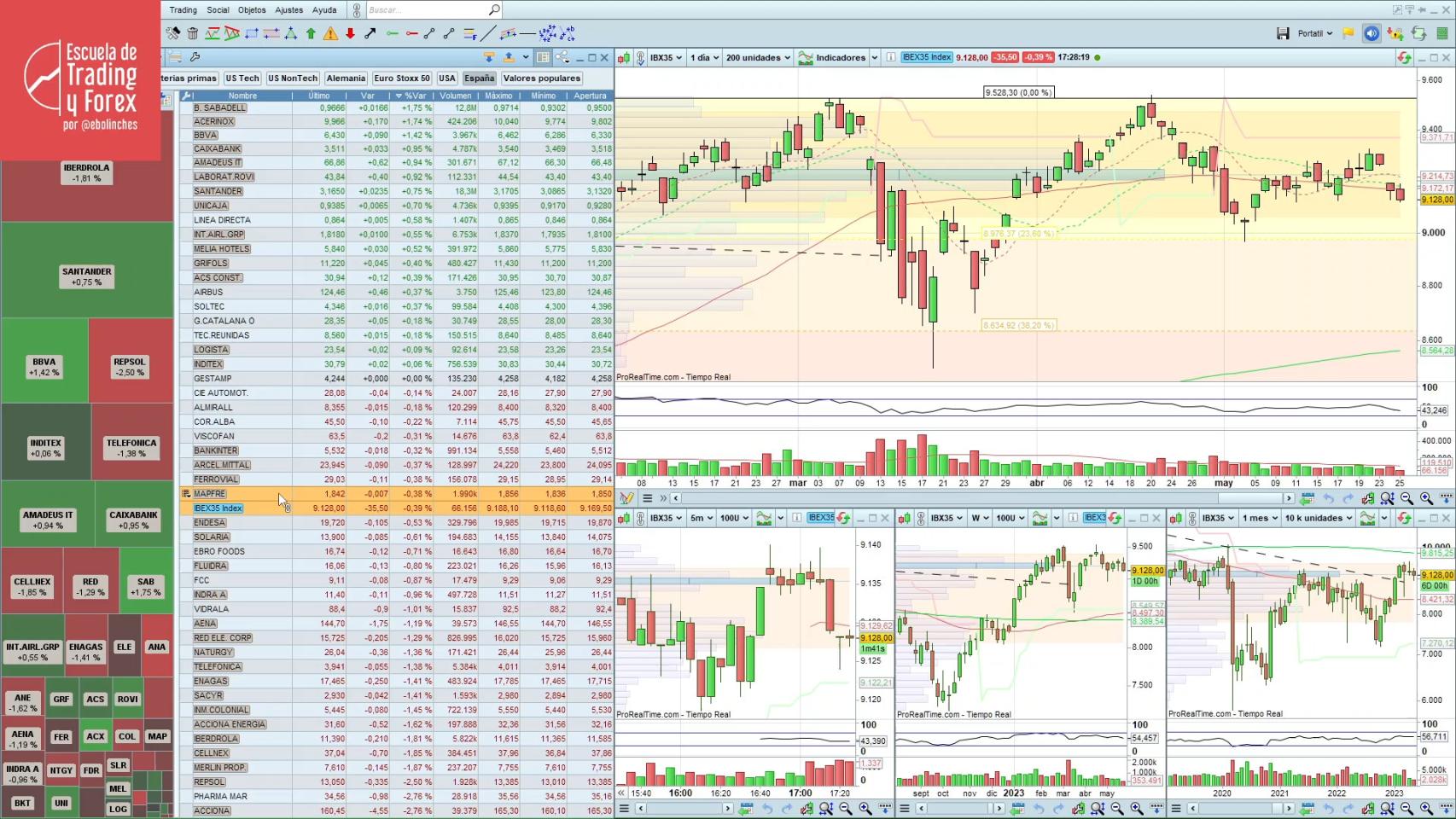1456x819 pixels.
Task: Zoom in on the main daily chart
Action: (1426, 498)
